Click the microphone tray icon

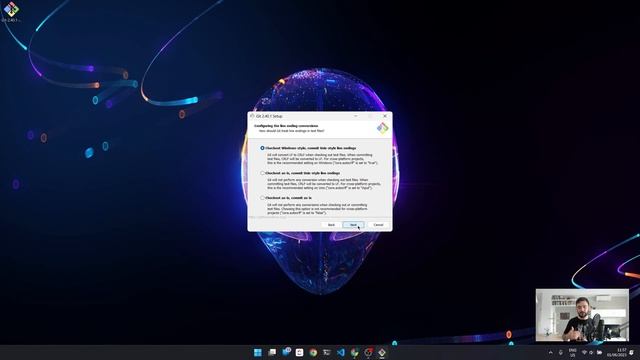click(560, 353)
